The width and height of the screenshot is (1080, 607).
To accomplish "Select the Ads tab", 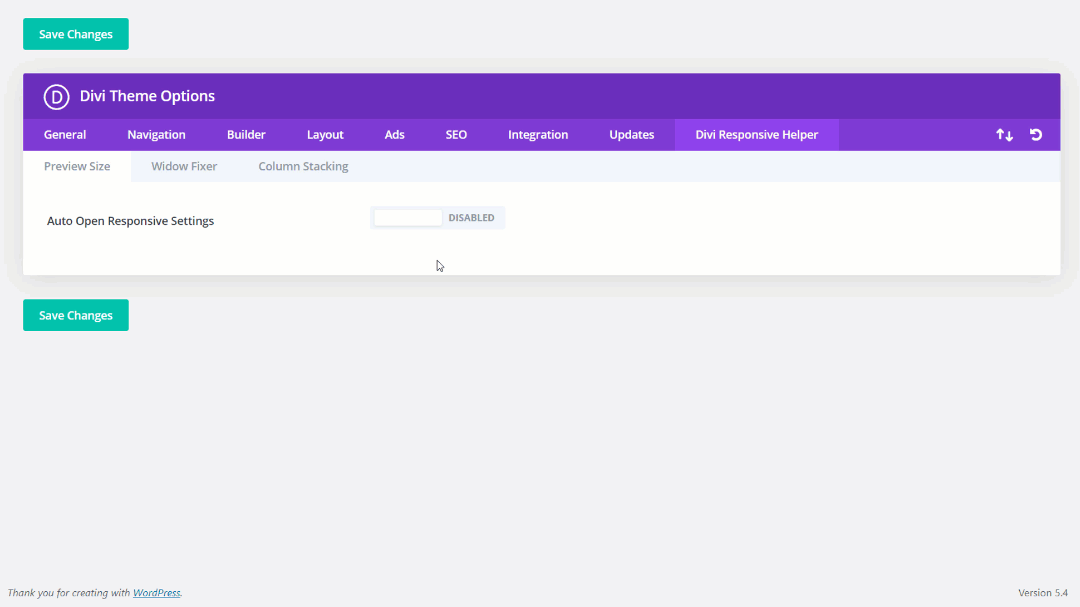I will [394, 134].
